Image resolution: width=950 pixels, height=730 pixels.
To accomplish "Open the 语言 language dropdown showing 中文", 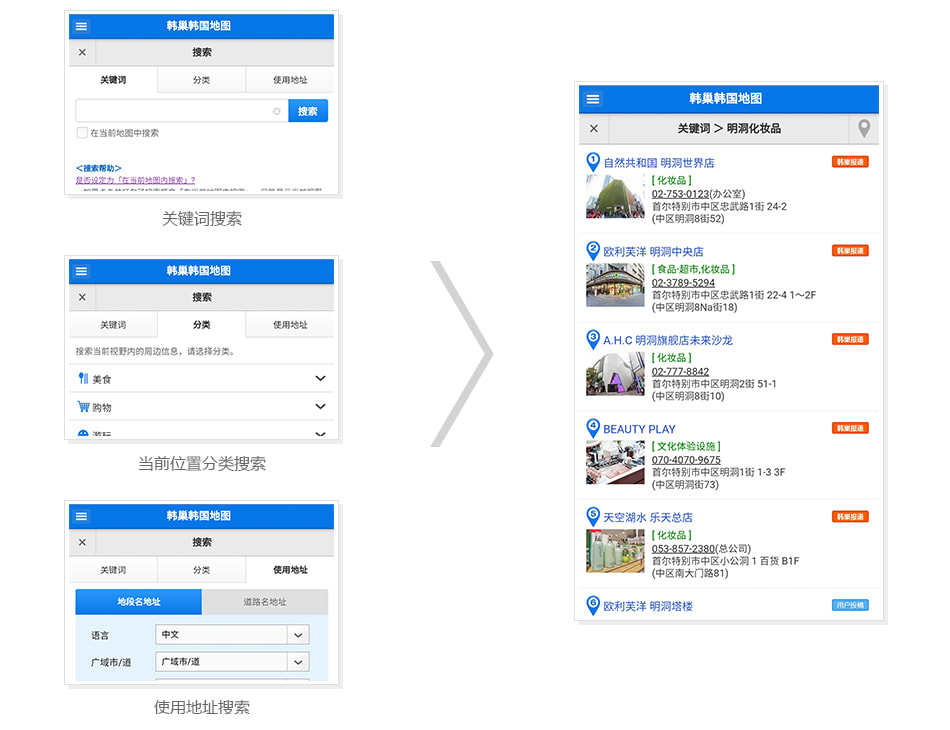I will pyautogui.click(x=231, y=634).
